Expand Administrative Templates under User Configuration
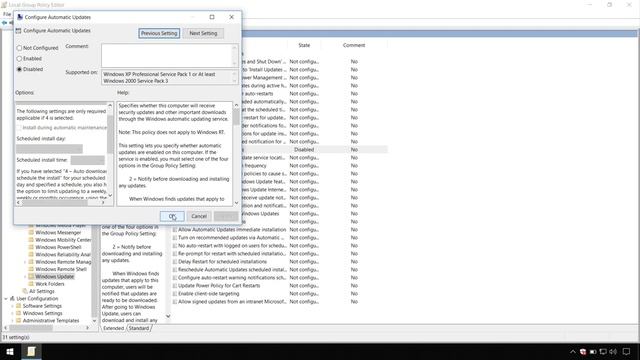This screenshot has height=360, width=640. pyautogui.click(x=12, y=320)
